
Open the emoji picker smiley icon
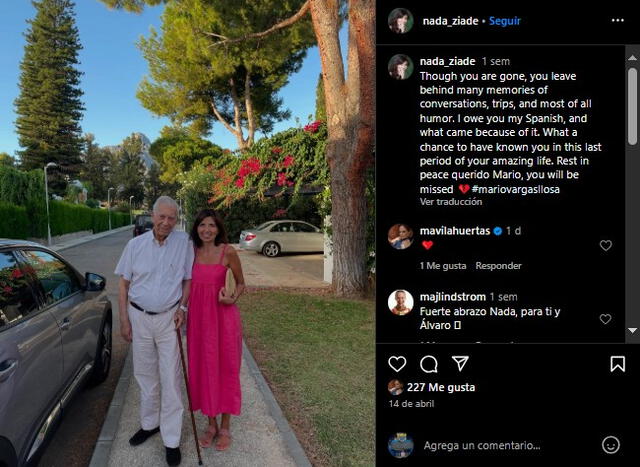click(x=611, y=445)
